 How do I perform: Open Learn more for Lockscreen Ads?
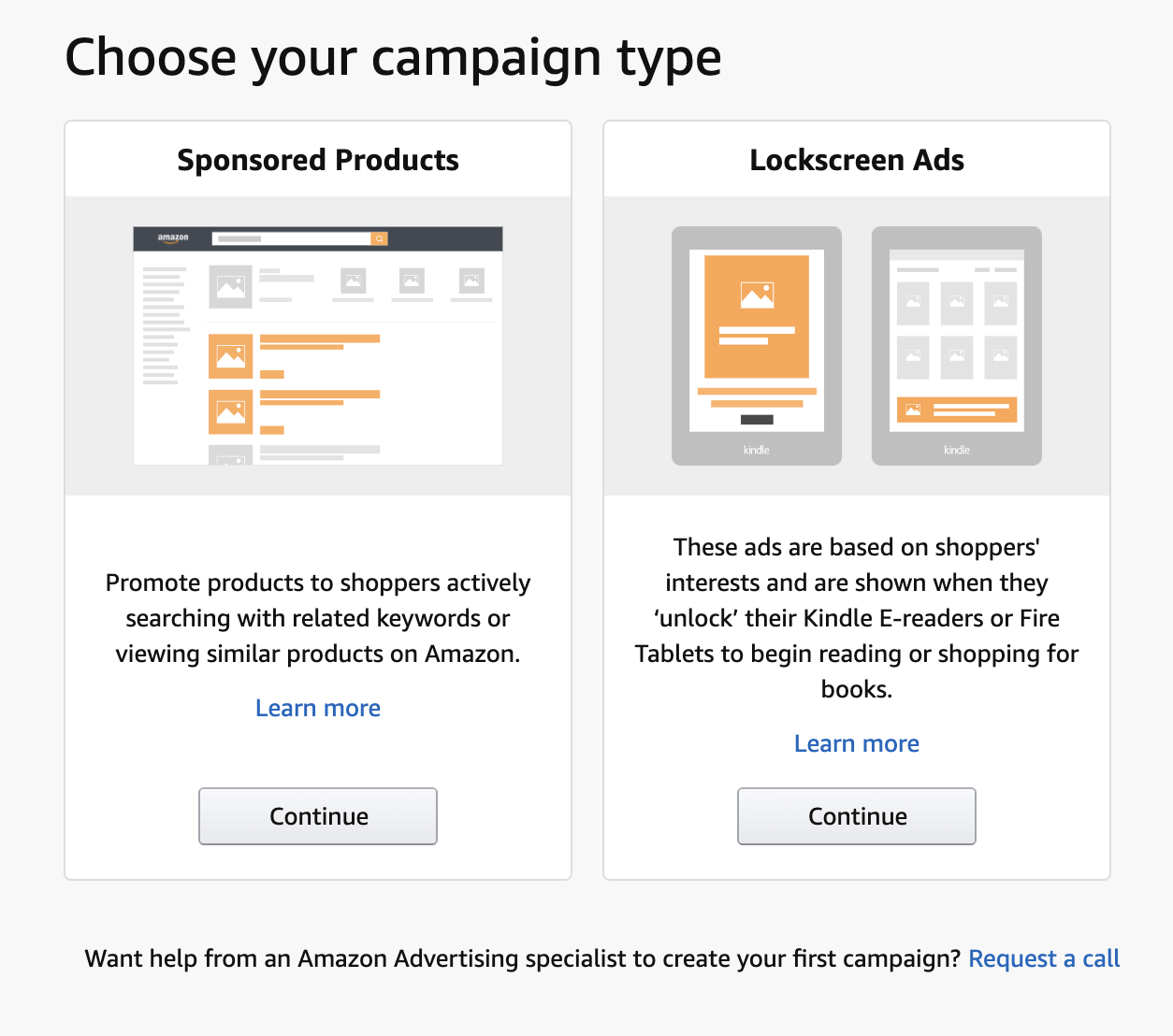click(x=857, y=743)
